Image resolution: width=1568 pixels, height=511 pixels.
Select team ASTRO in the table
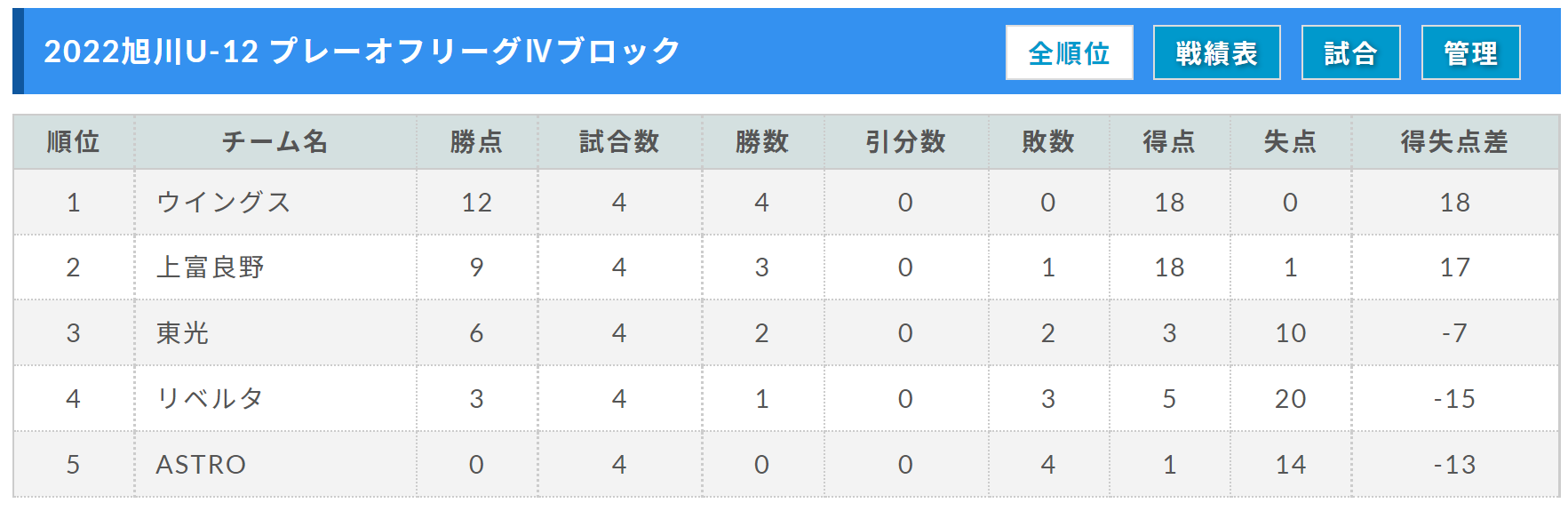click(x=201, y=465)
